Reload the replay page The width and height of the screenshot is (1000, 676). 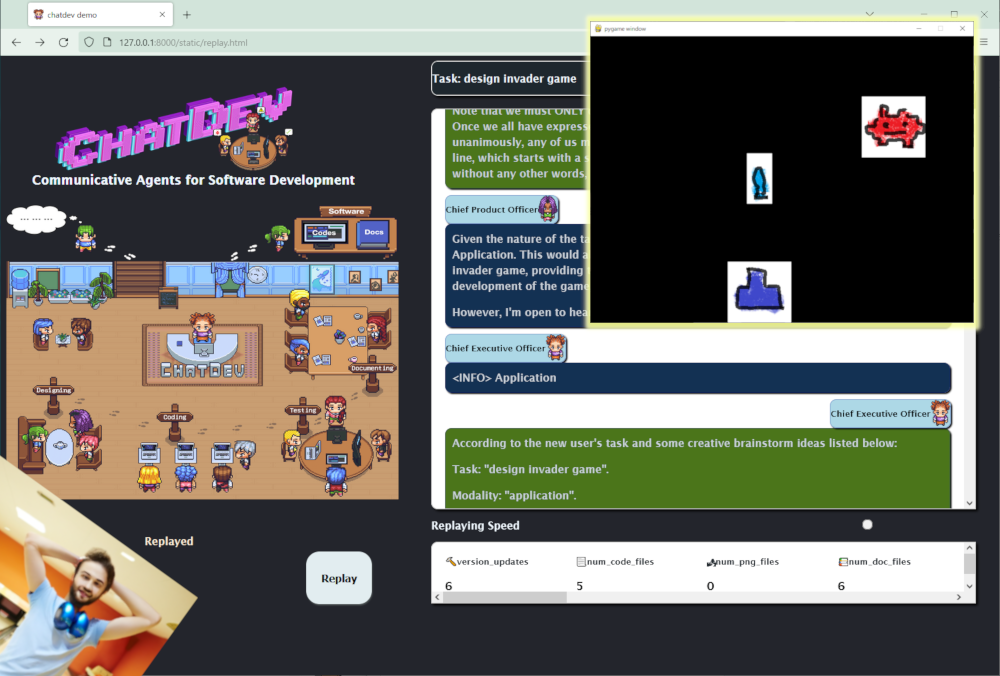[x=63, y=42]
